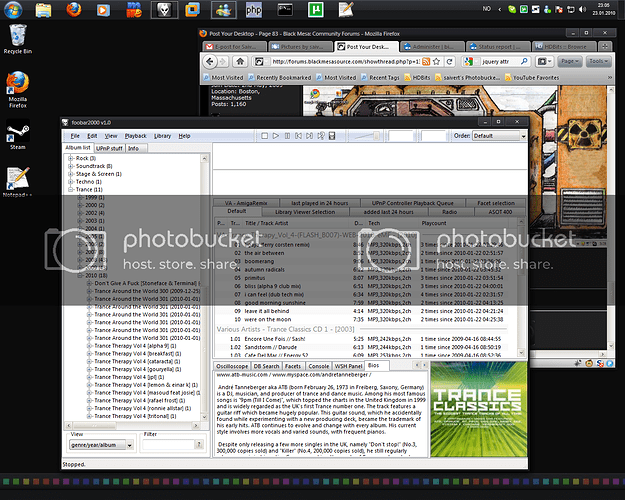
Task: Open the Steam desktop shortcut
Action: pos(17,135)
